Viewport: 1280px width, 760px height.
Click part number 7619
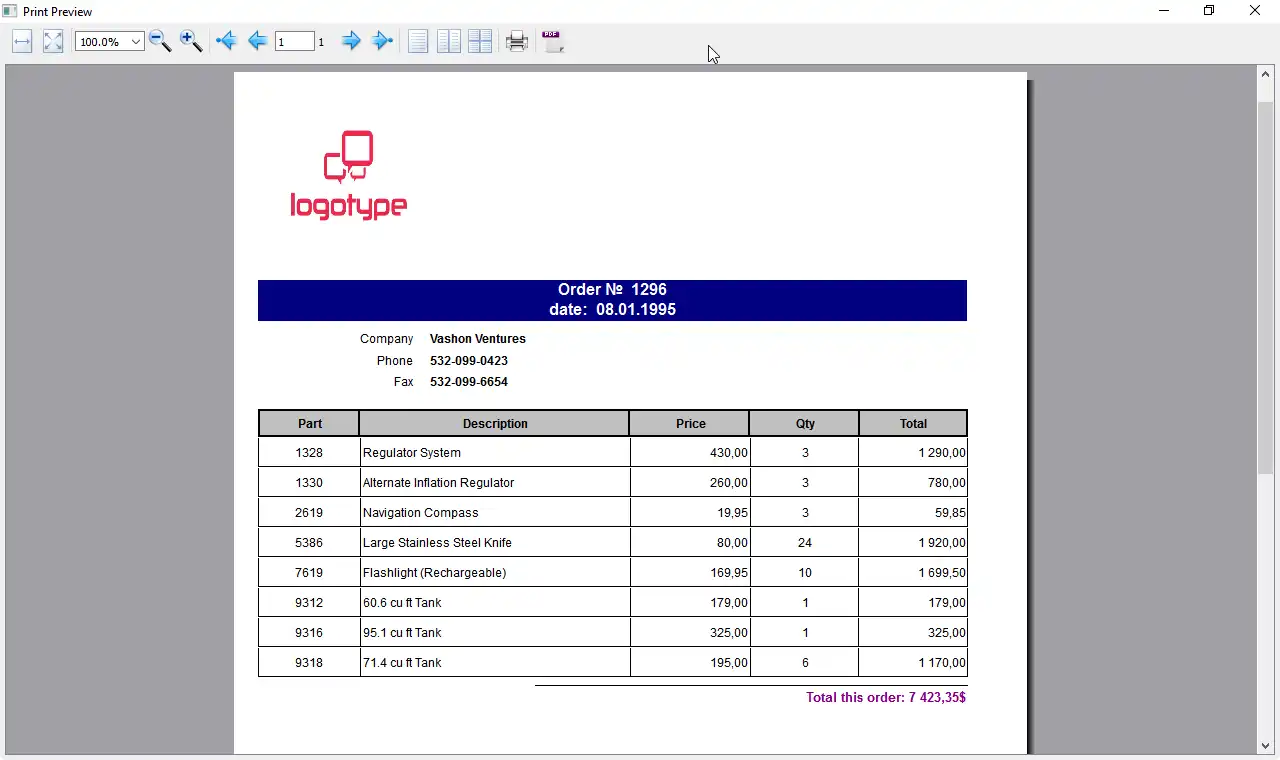click(309, 573)
